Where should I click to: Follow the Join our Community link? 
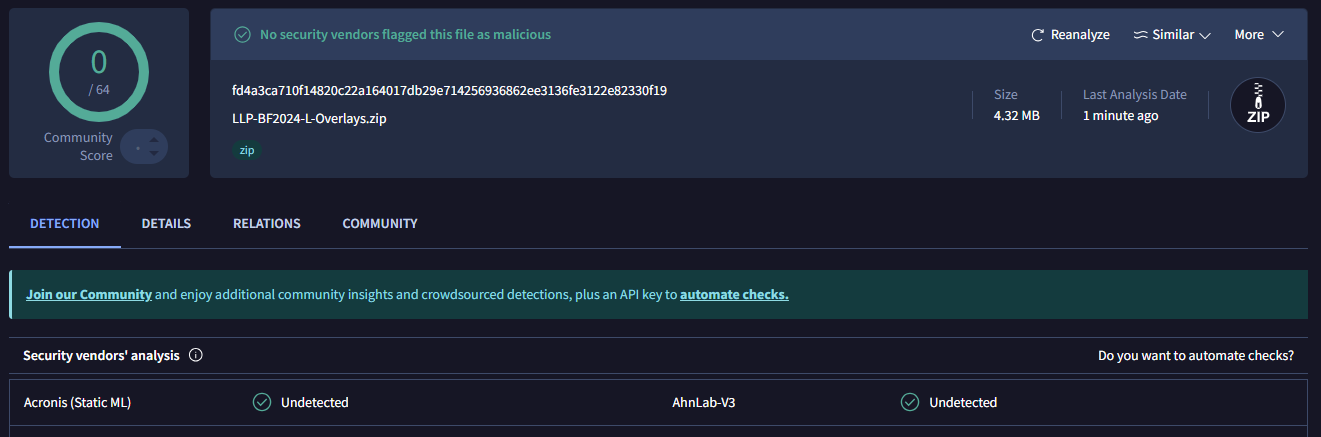tap(89, 295)
